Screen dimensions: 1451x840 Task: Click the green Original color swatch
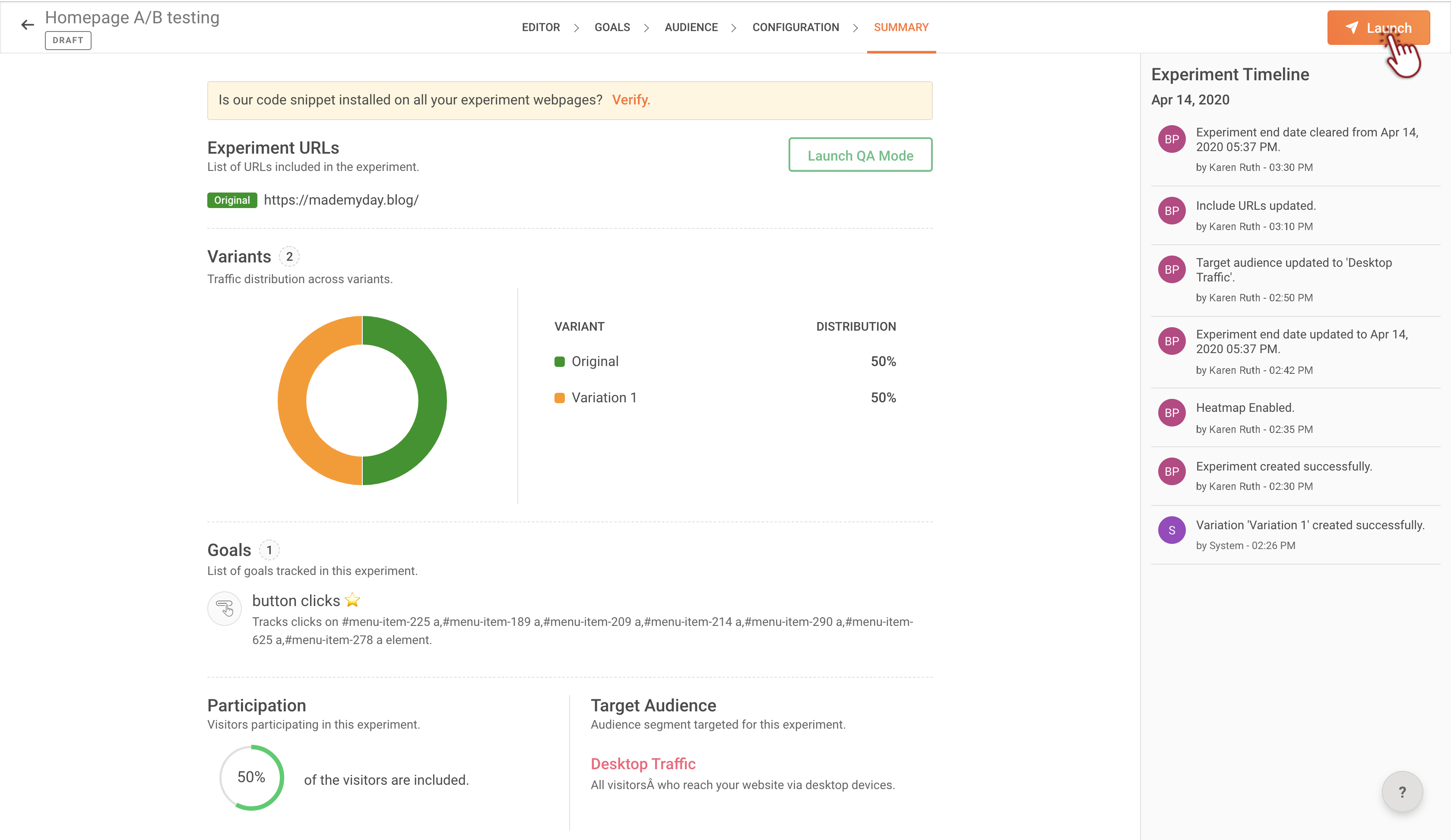559,361
